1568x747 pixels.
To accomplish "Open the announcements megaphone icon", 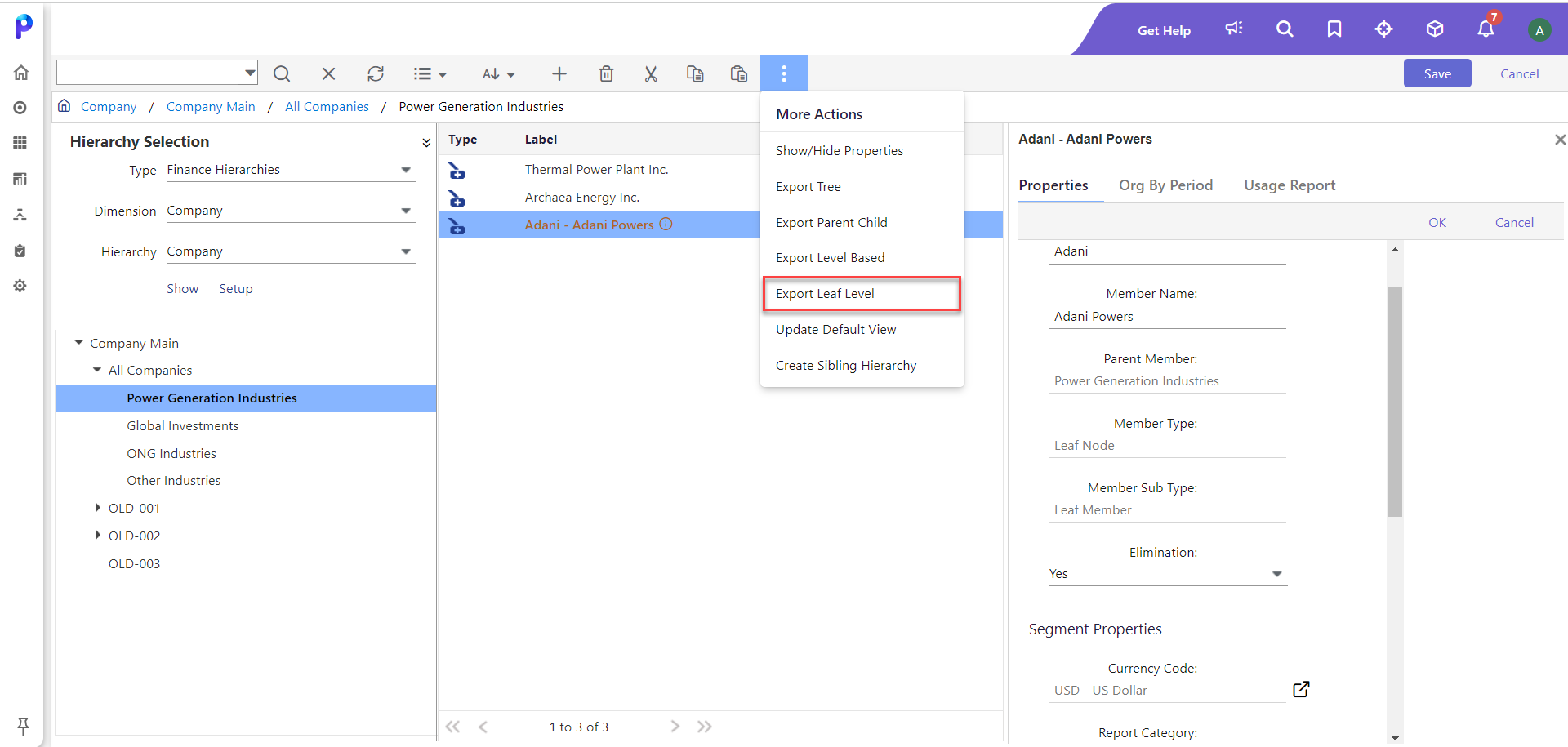I will [x=1234, y=29].
